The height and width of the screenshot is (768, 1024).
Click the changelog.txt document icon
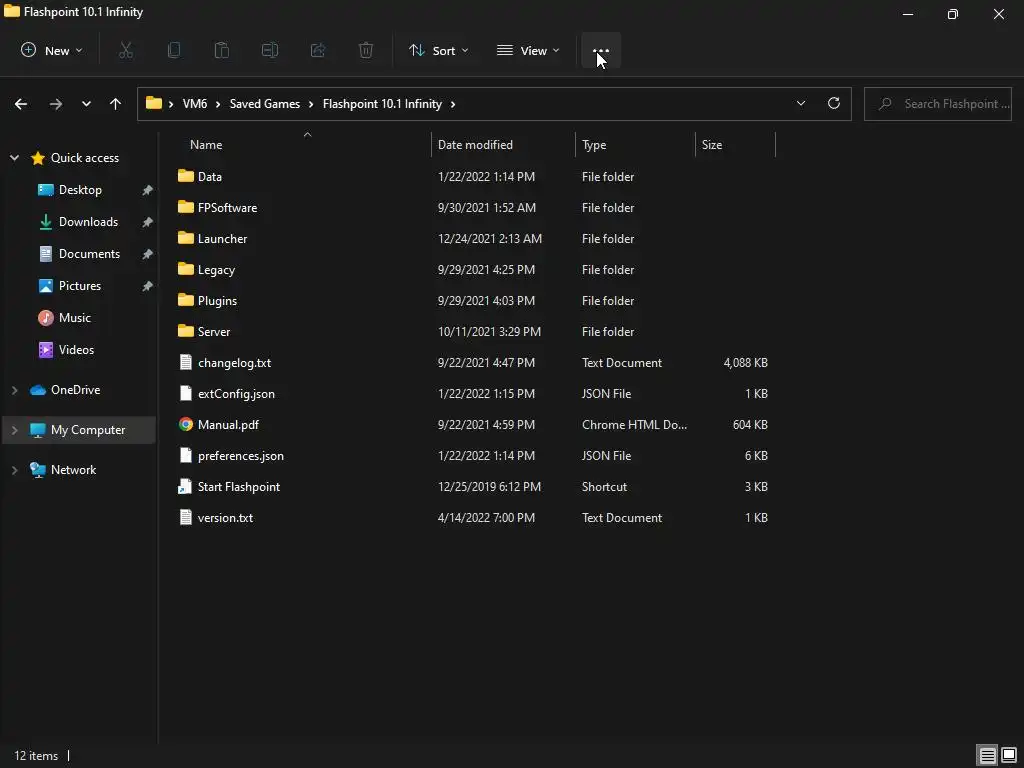click(185, 362)
